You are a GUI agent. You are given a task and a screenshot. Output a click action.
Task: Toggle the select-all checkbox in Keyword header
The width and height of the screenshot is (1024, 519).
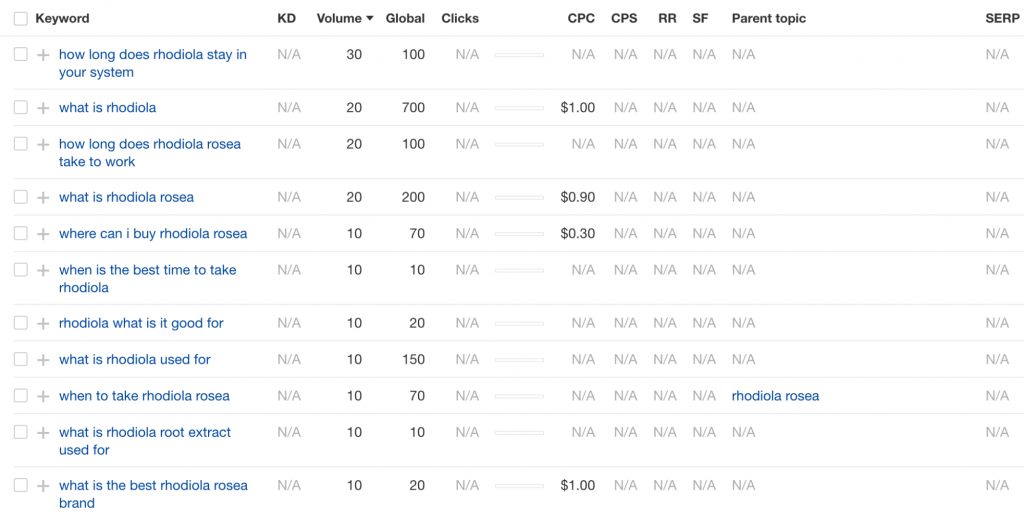point(21,19)
